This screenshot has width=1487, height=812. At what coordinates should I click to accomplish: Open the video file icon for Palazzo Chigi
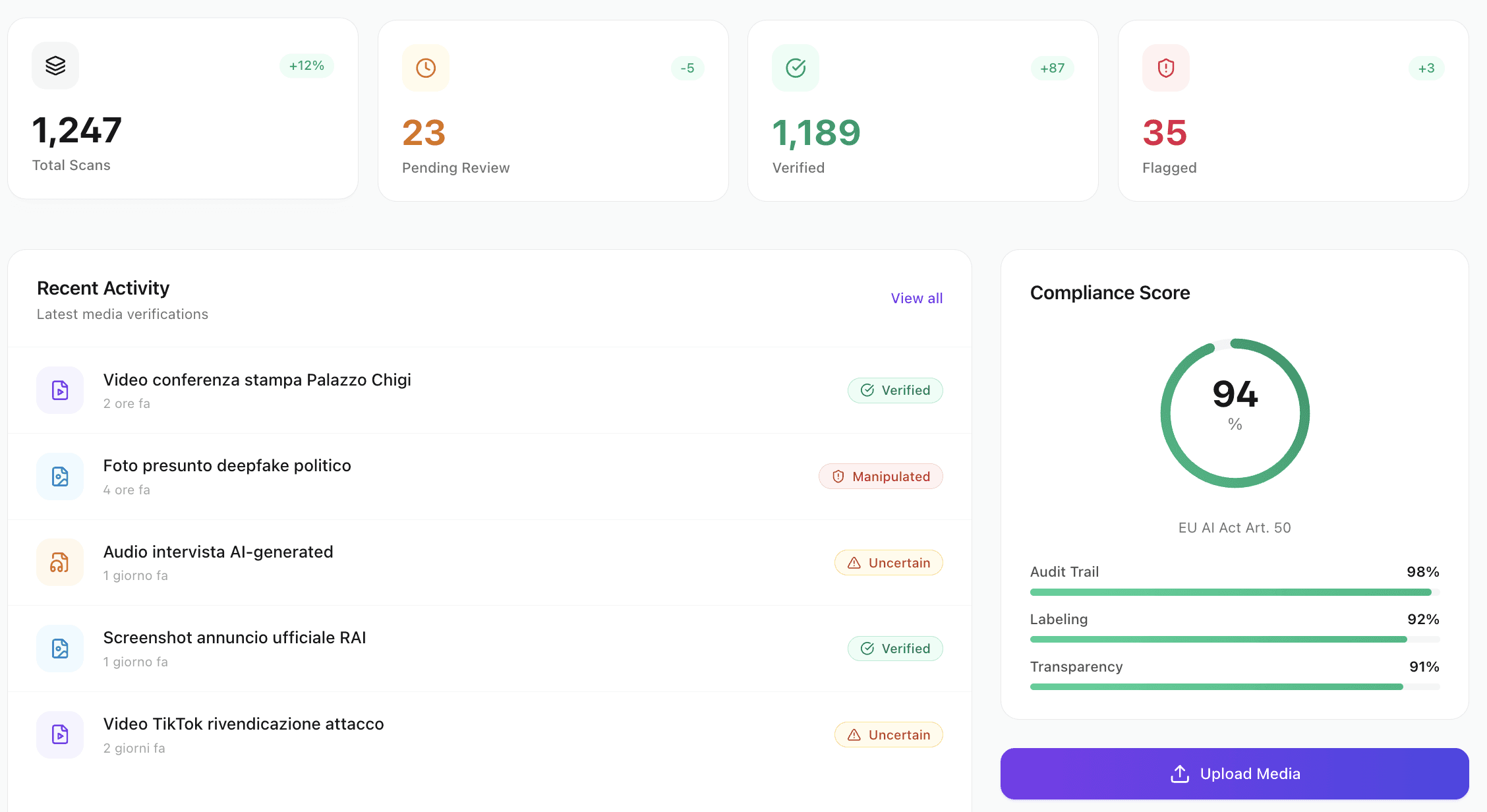pos(59,390)
